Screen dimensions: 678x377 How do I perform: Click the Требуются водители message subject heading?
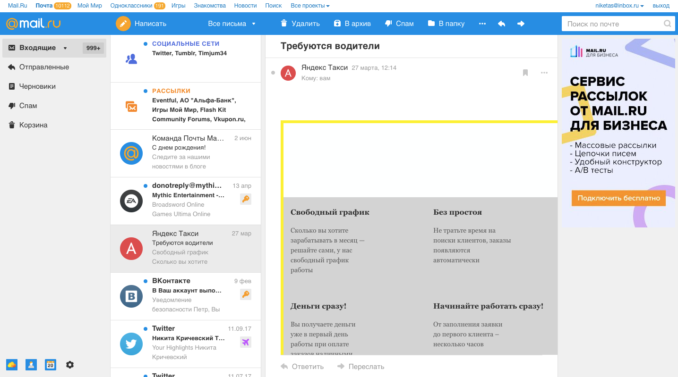330,46
